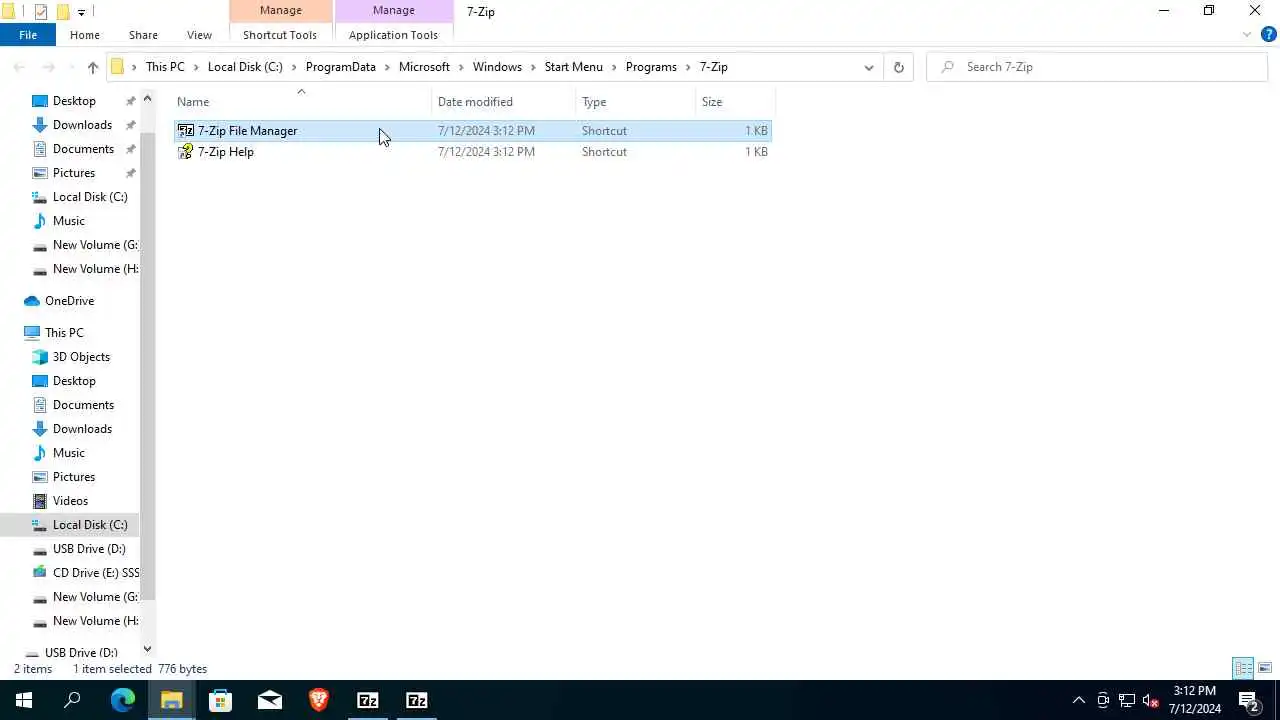The width and height of the screenshot is (1280, 720).
Task: Switch to the Home ribbon tab
Action: (85, 35)
